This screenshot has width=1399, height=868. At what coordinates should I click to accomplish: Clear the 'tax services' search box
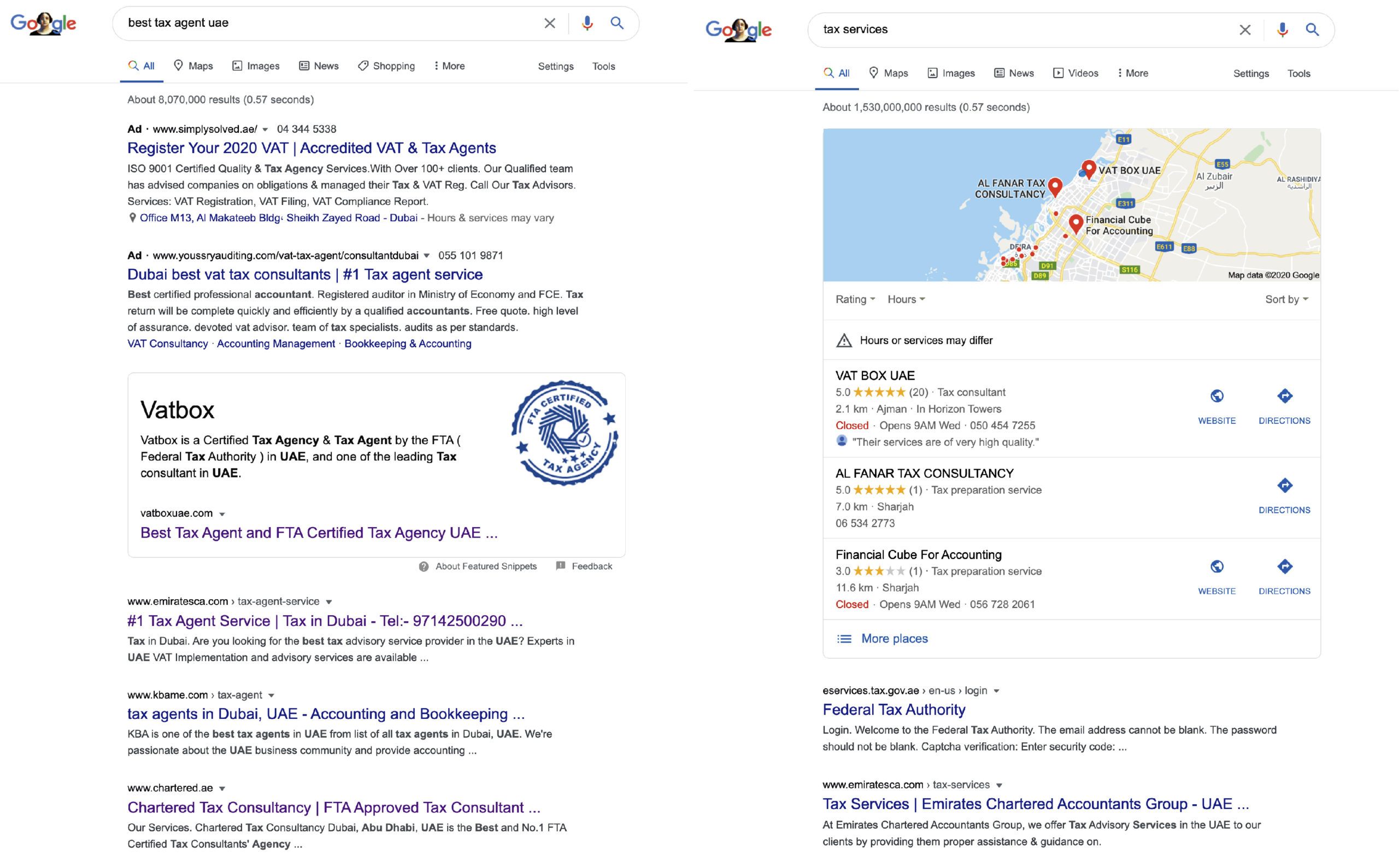tap(1245, 30)
